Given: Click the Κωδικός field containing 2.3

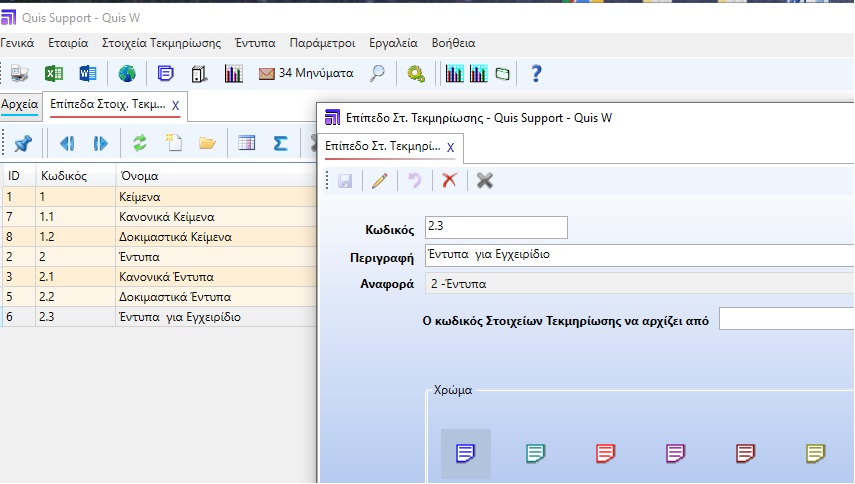Looking at the screenshot, I should click(496, 227).
